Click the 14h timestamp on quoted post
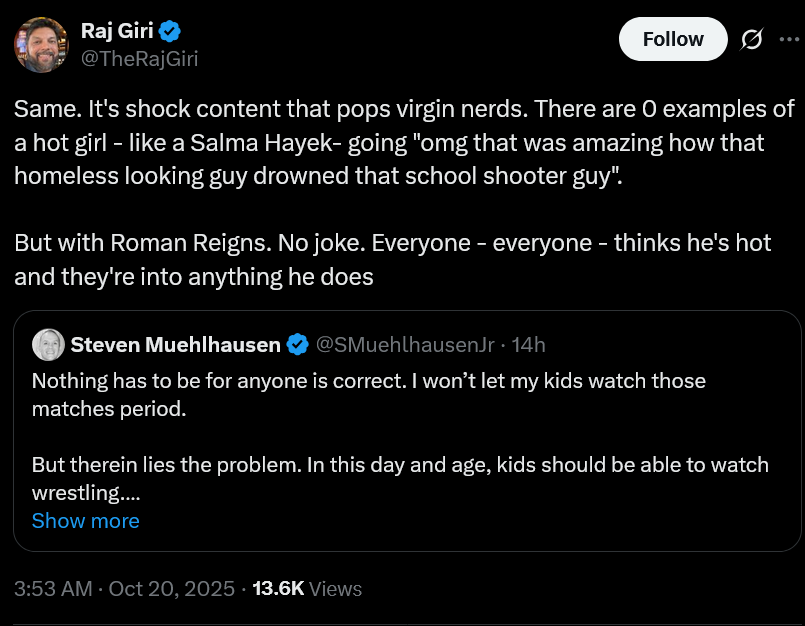The width and height of the screenshot is (805, 626). point(529,345)
